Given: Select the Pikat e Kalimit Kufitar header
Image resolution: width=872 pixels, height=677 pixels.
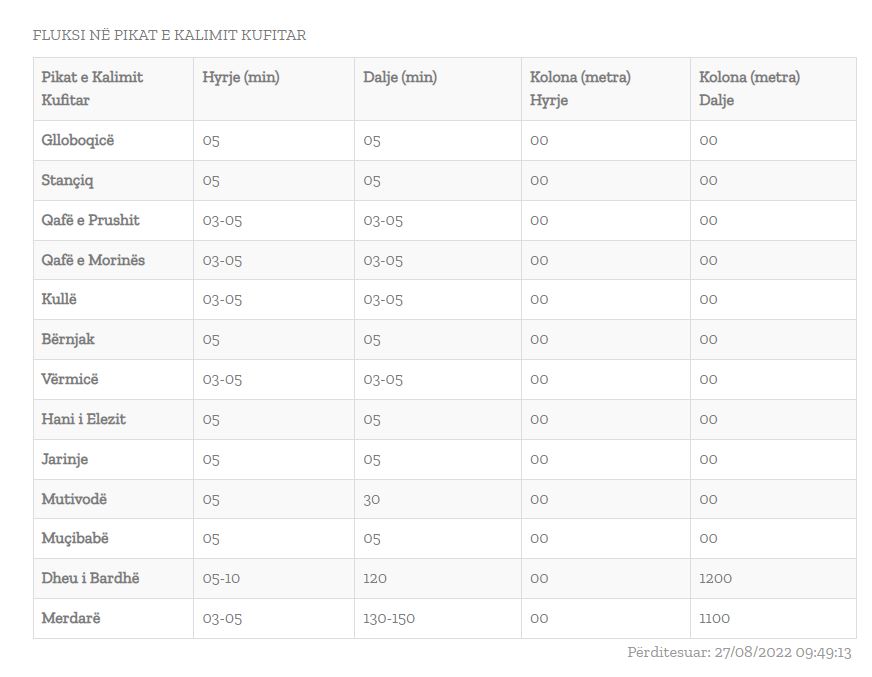Looking at the screenshot, I should [92, 88].
